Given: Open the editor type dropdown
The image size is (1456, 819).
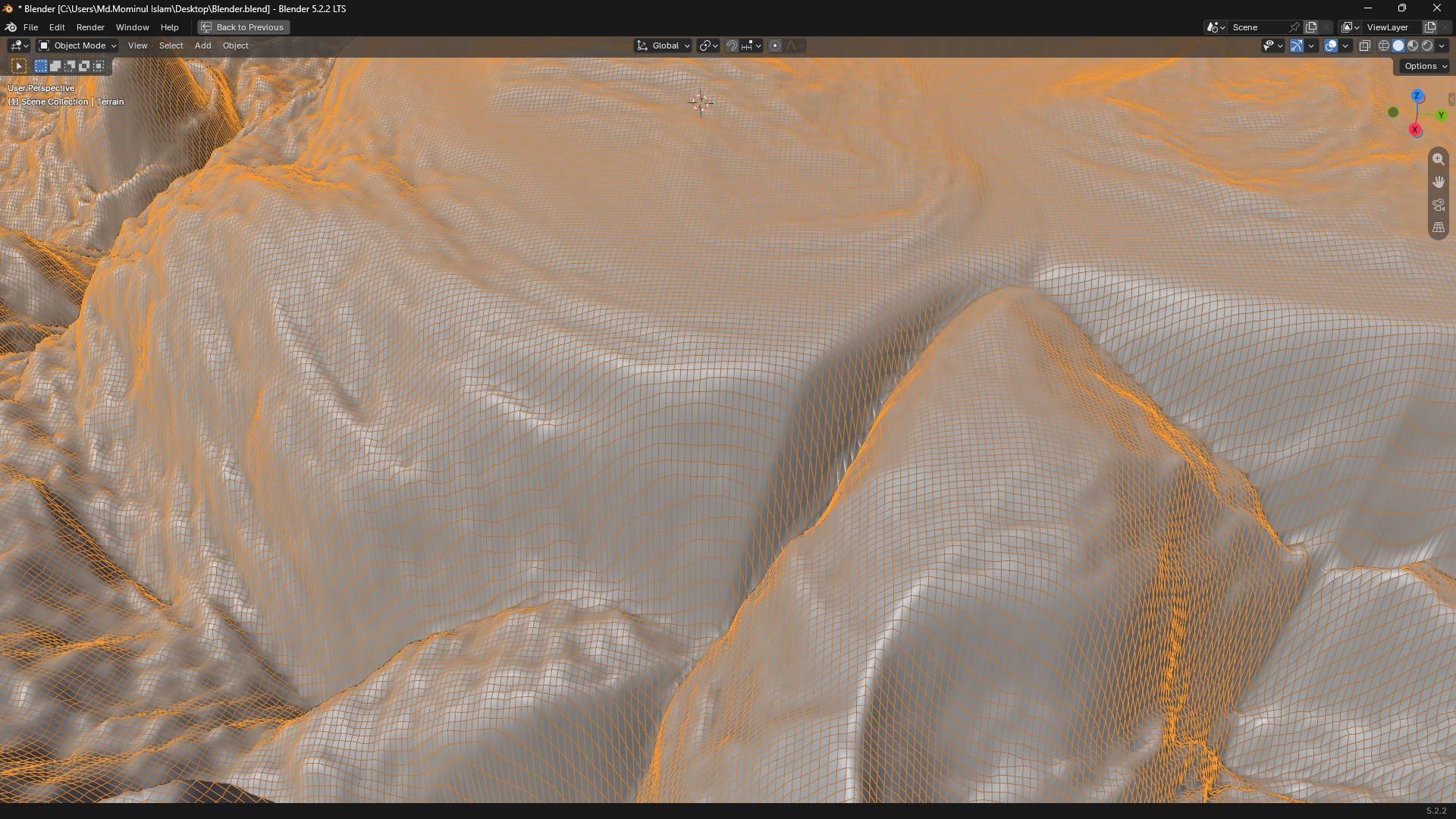Looking at the screenshot, I should pyautogui.click(x=19, y=45).
